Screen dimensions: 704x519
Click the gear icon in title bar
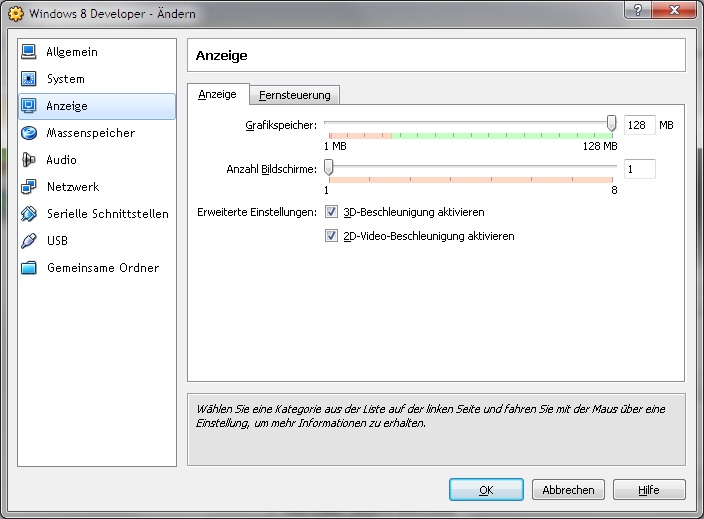pos(16,14)
